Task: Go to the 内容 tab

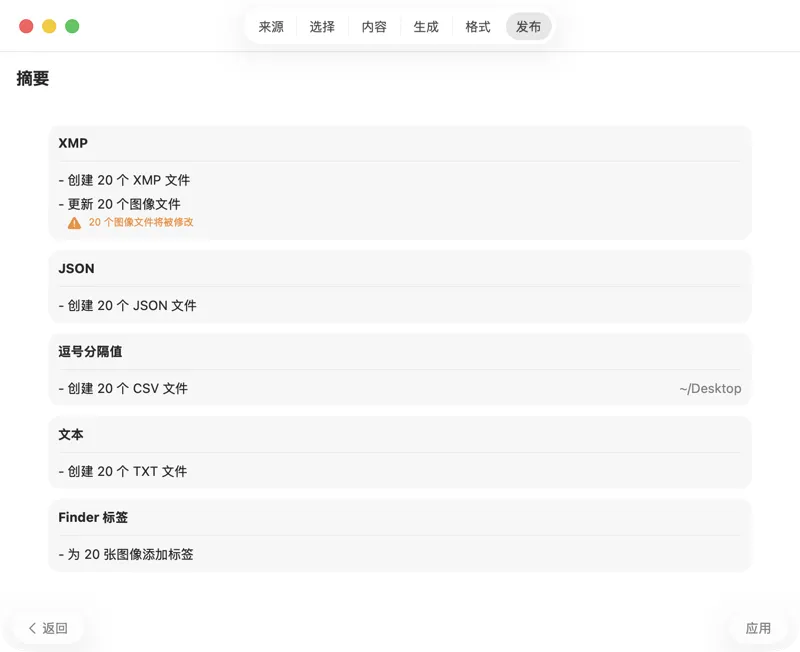Action: [x=374, y=27]
